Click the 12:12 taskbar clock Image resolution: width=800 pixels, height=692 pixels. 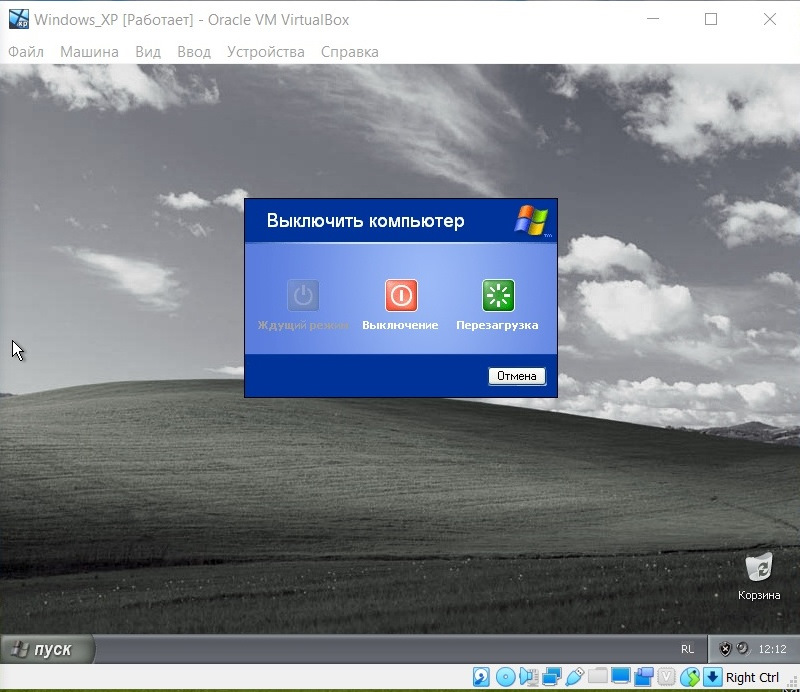coord(772,649)
